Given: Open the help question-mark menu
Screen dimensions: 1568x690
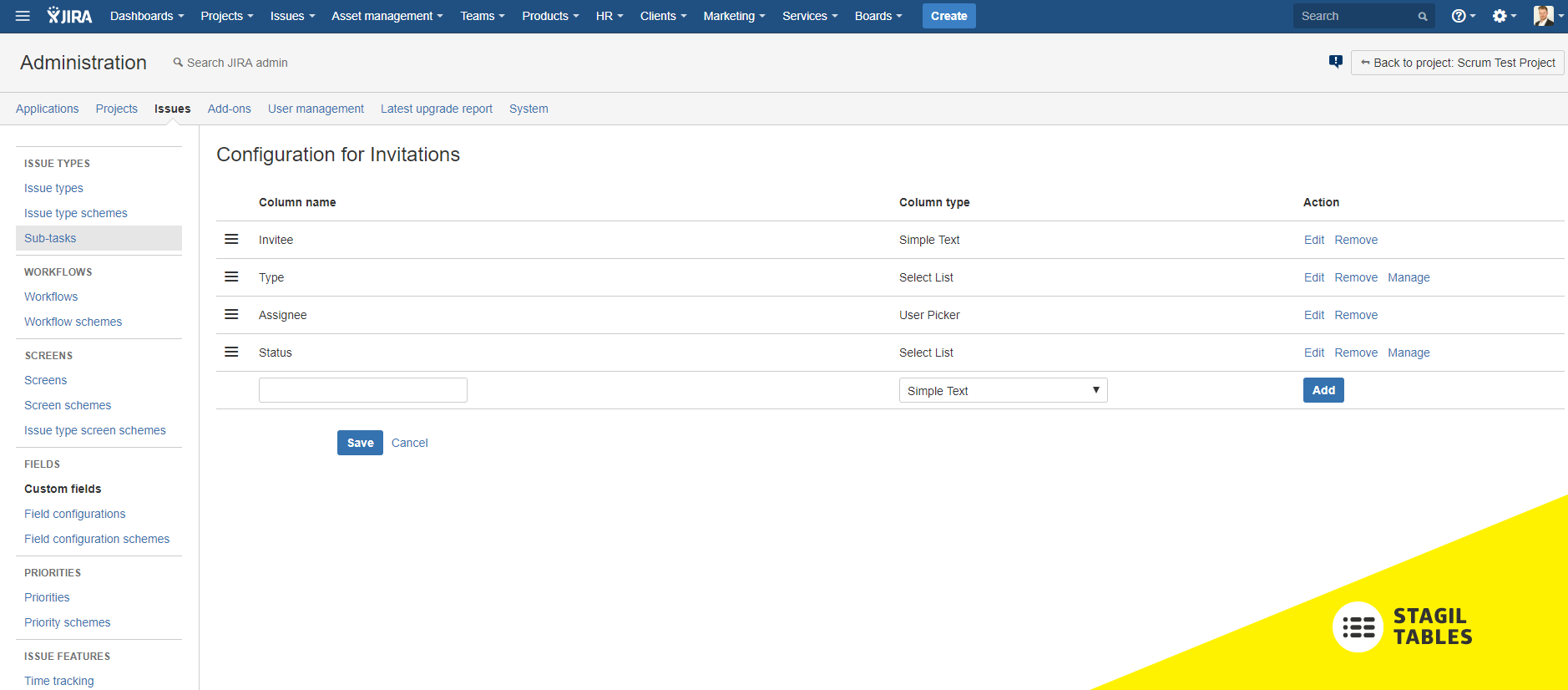Looking at the screenshot, I should pyautogui.click(x=1463, y=16).
